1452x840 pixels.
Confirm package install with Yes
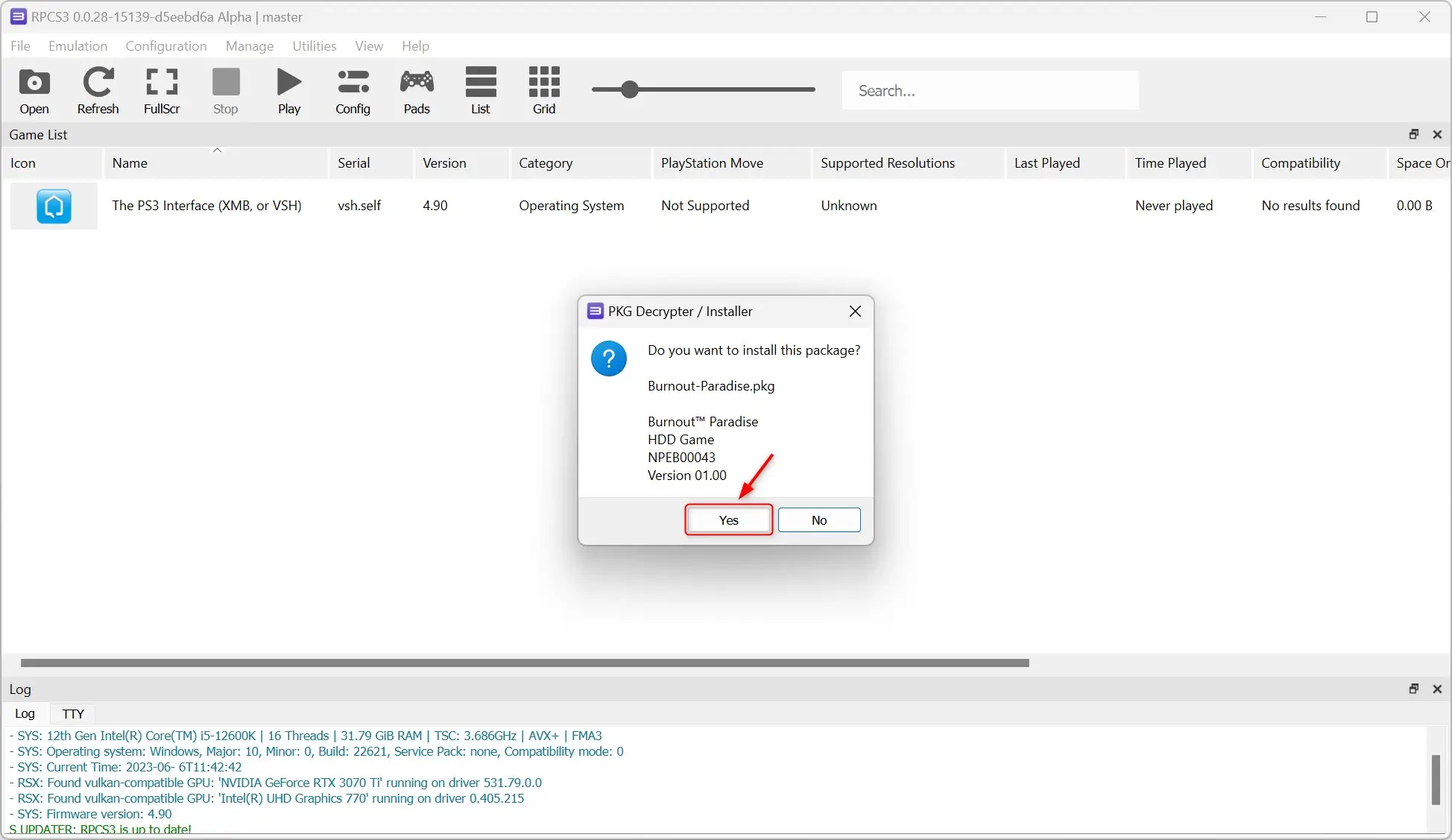click(729, 520)
